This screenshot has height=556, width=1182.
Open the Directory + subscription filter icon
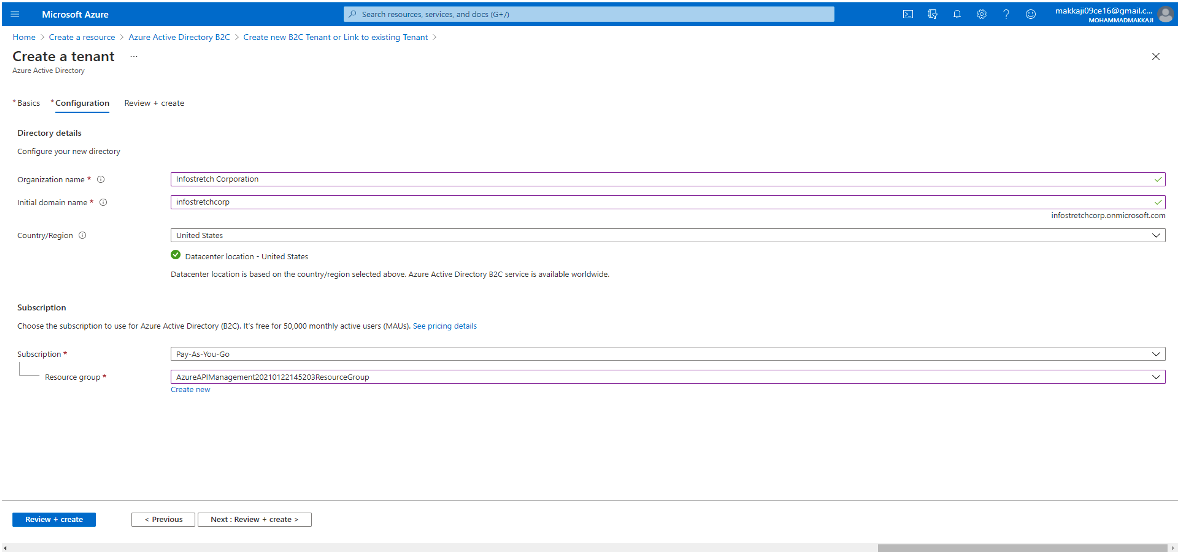(x=932, y=14)
